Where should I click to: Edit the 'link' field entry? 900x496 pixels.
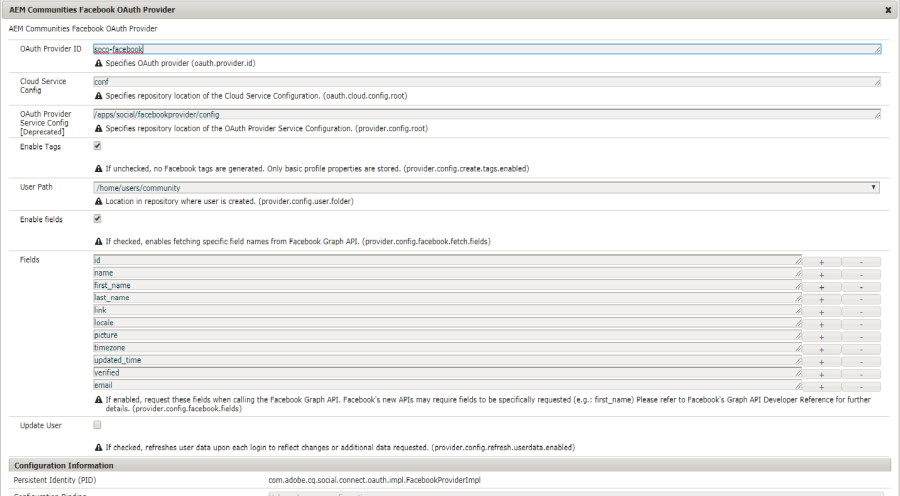pyautogui.click(x=447, y=311)
